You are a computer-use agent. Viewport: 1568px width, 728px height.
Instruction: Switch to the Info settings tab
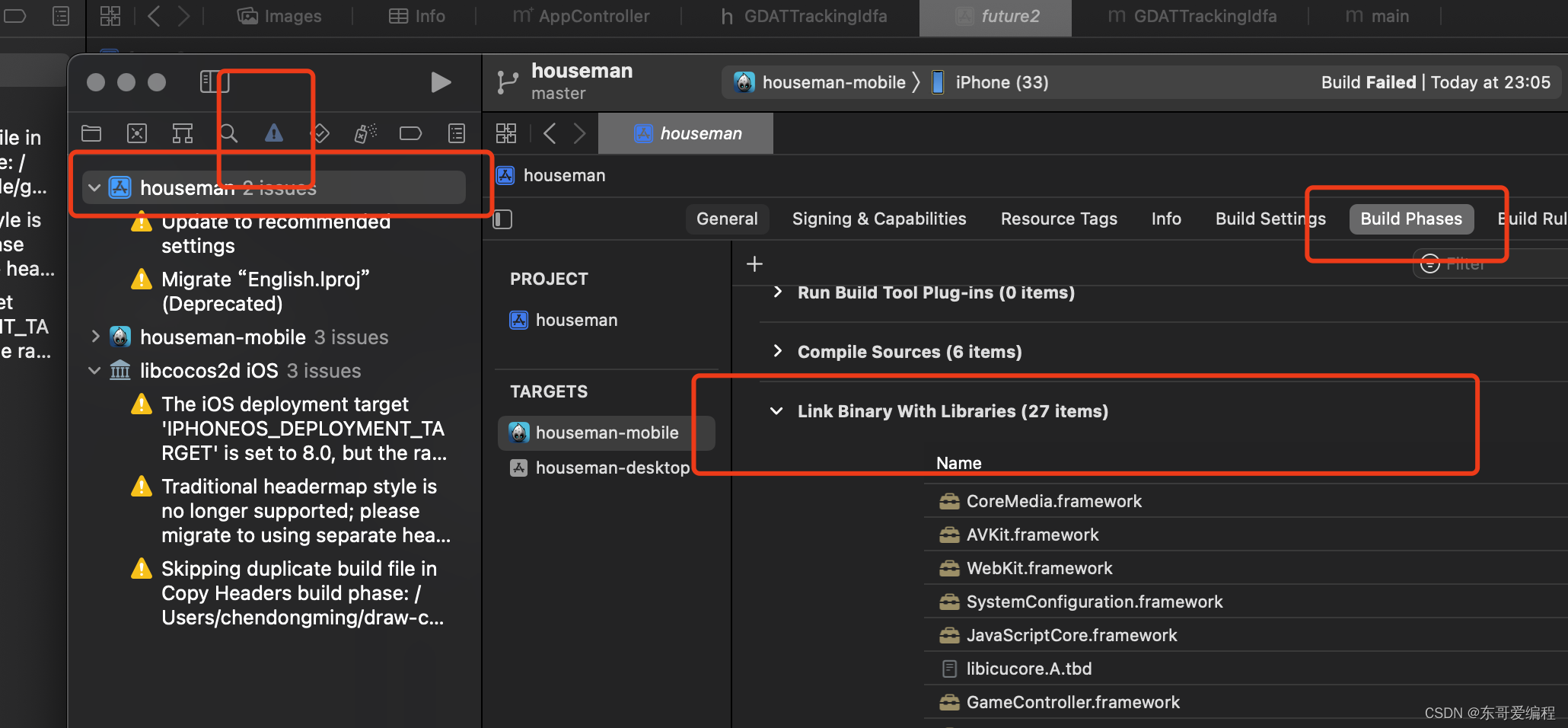pyautogui.click(x=1166, y=219)
